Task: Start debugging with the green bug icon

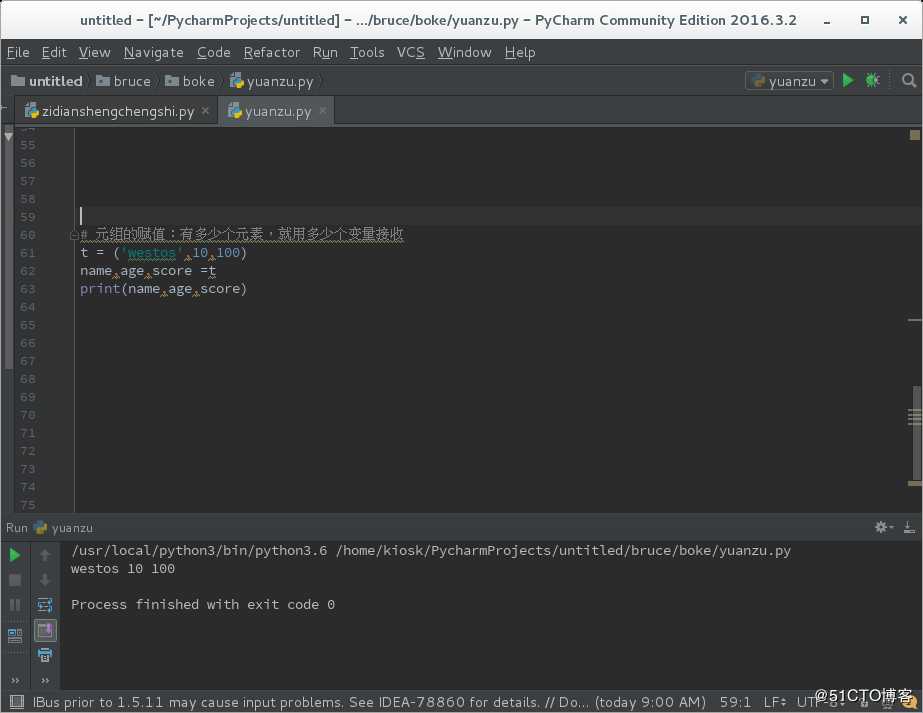Action: [x=872, y=81]
